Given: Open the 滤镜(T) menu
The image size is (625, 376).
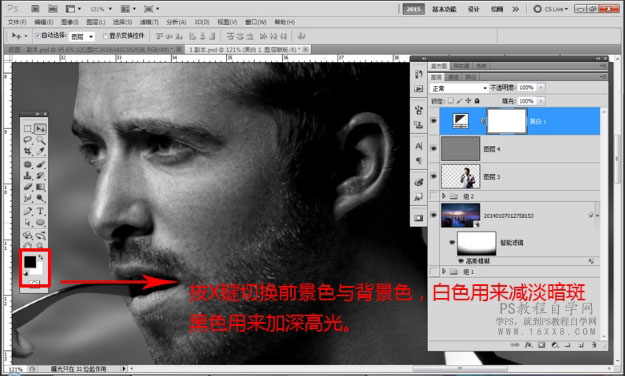Looking at the screenshot, I should (149, 22).
